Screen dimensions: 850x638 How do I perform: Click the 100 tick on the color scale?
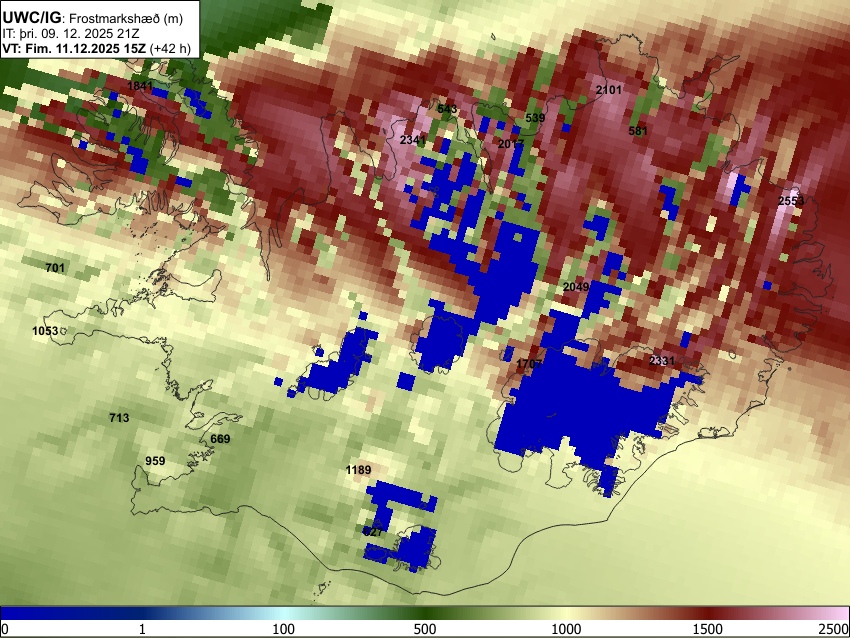pyautogui.click(x=284, y=629)
